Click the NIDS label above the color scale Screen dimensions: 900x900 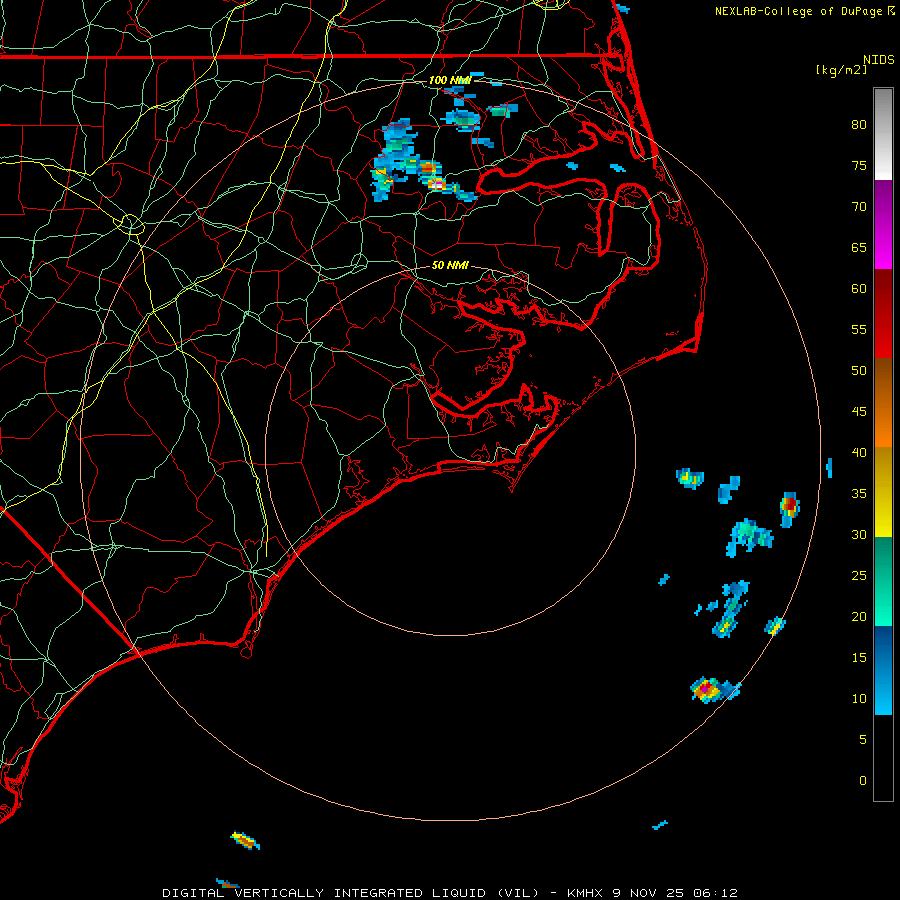878,60
